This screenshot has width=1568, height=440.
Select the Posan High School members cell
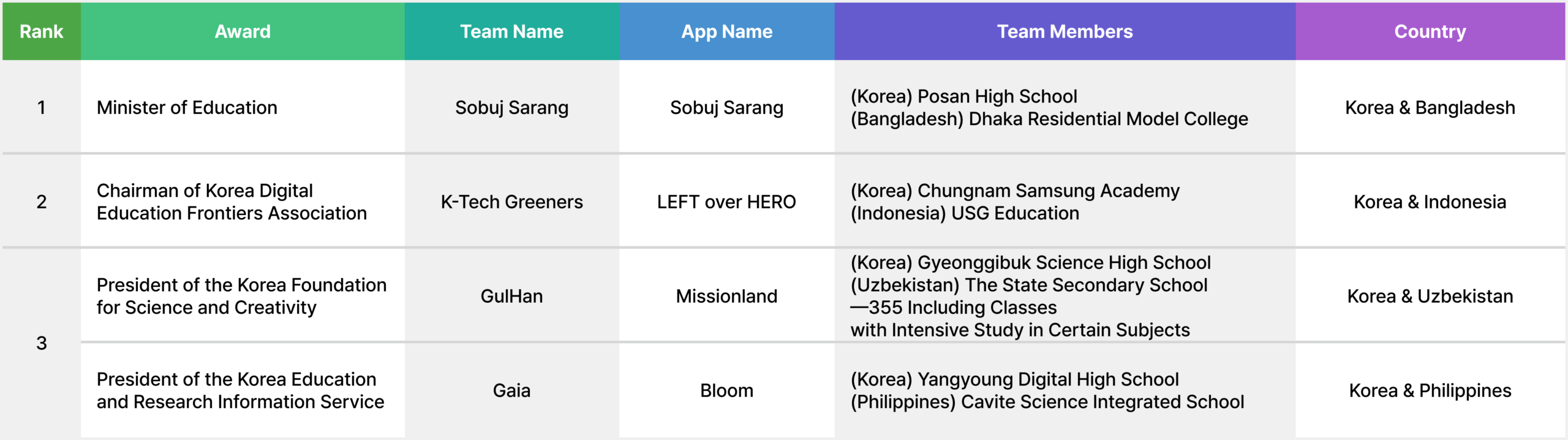(x=1065, y=107)
